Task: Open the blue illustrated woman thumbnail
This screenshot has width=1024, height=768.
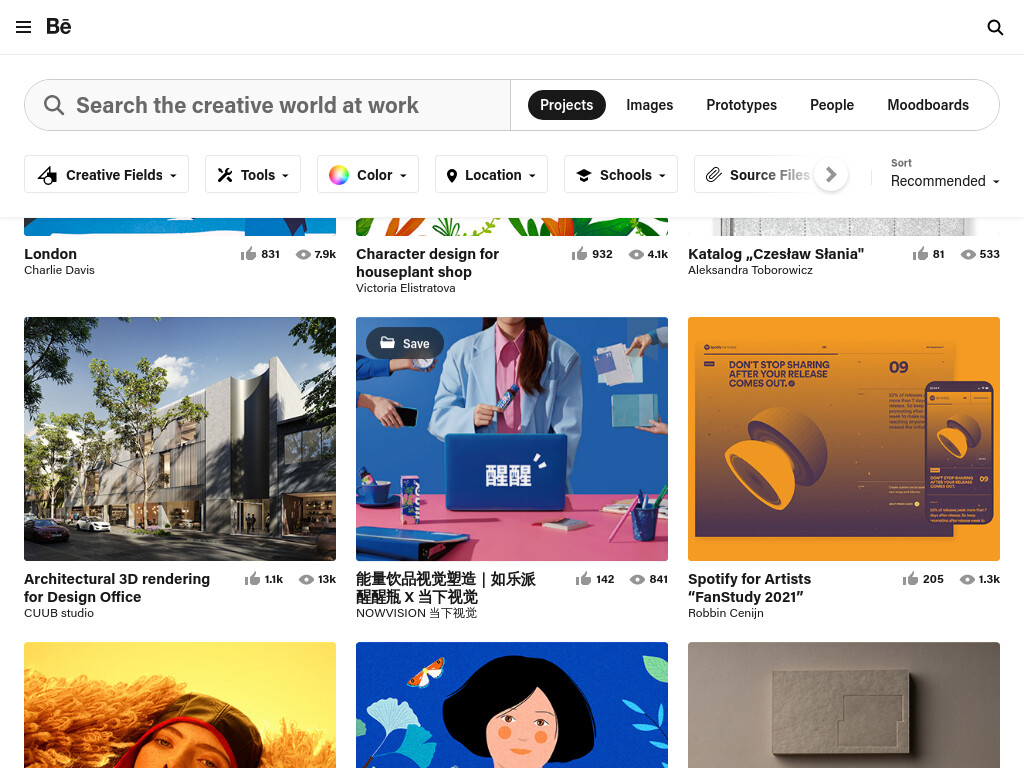Action: pos(512,705)
